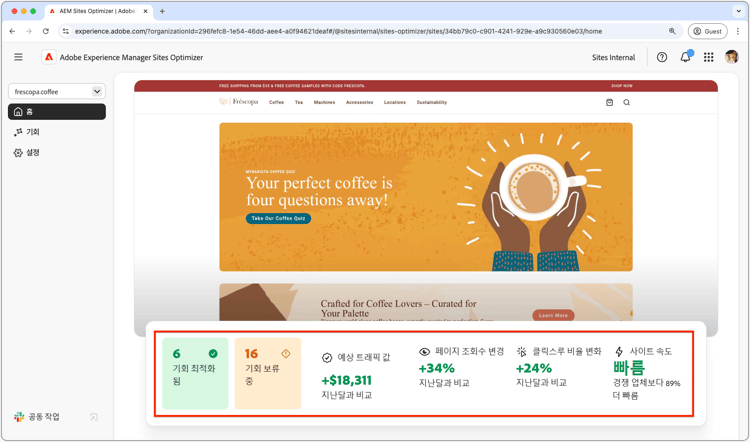The width and height of the screenshot is (750, 442).
Task: Click SHOP NOW in the red banner
Action: click(x=622, y=86)
